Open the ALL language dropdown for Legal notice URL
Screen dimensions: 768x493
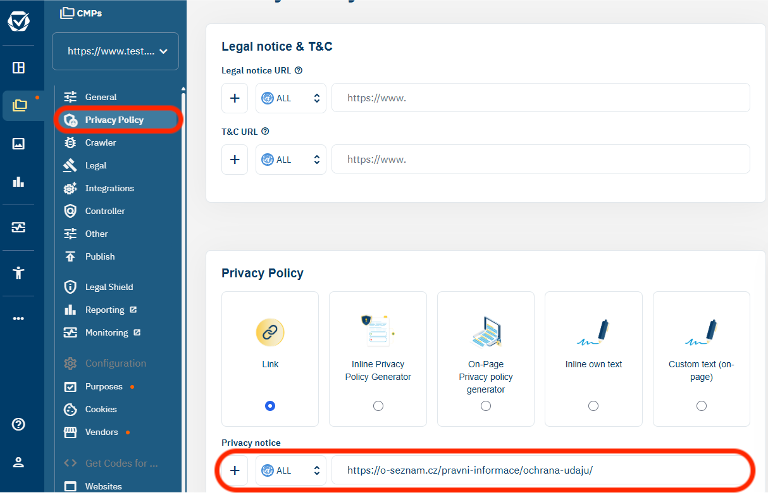pyautogui.click(x=291, y=98)
